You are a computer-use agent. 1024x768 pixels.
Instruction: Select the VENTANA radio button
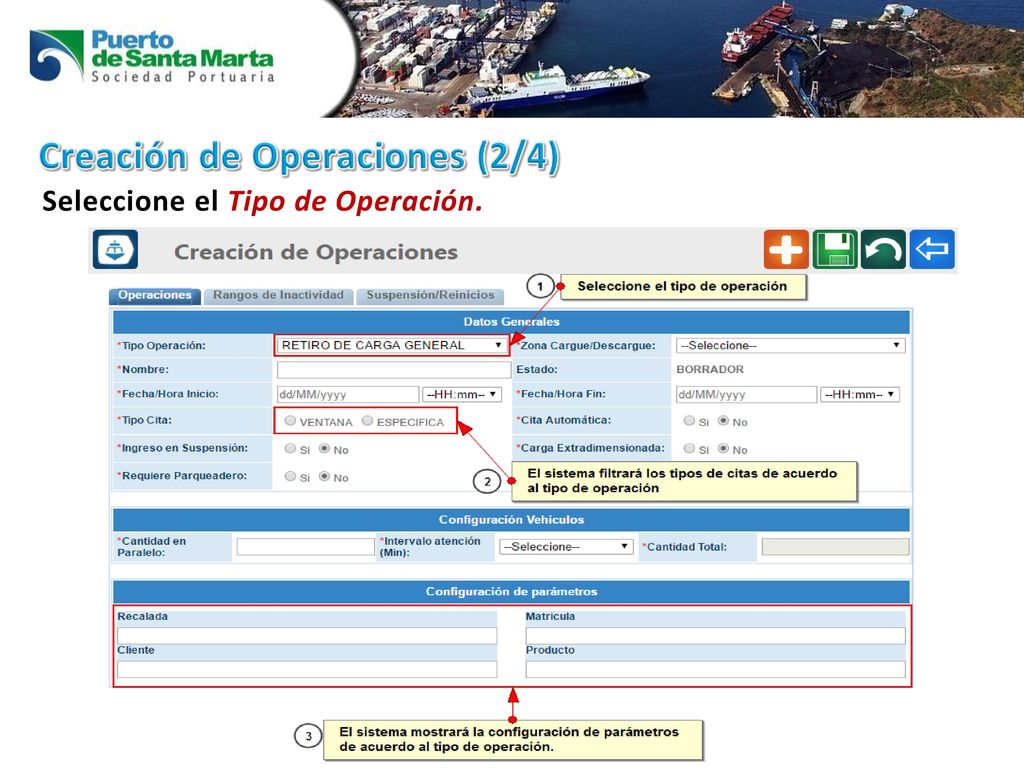[291, 421]
